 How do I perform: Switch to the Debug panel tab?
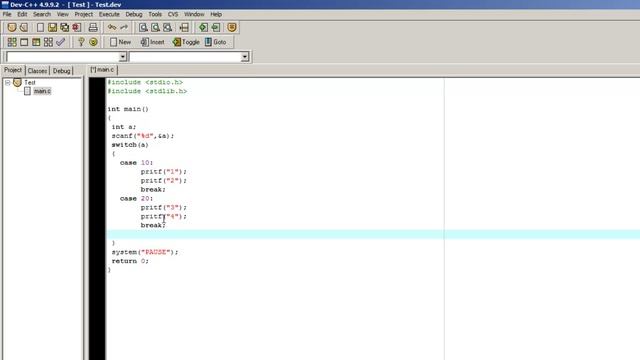click(x=62, y=71)
